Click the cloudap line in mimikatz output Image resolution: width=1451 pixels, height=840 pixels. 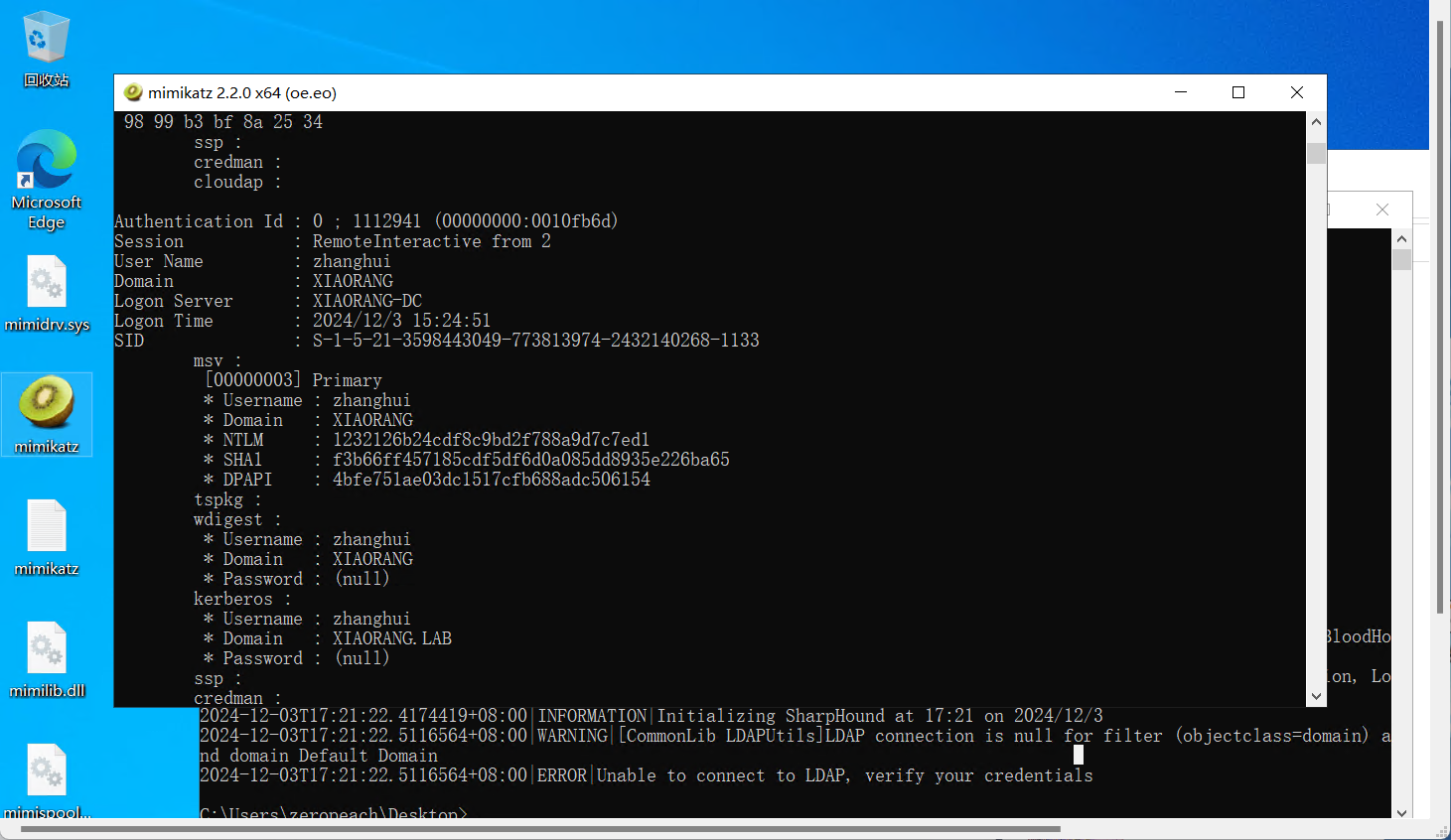pos(237,182)
